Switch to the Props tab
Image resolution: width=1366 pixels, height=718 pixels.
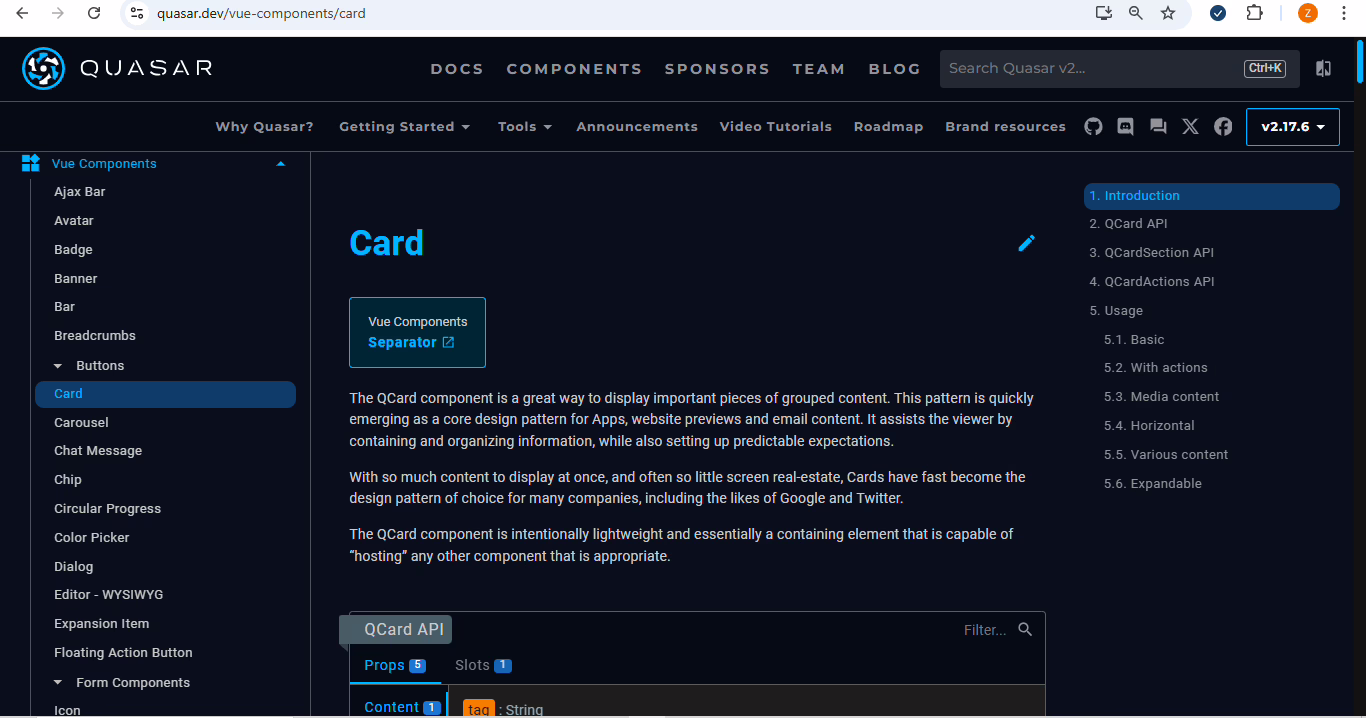(x=395, y=665)
